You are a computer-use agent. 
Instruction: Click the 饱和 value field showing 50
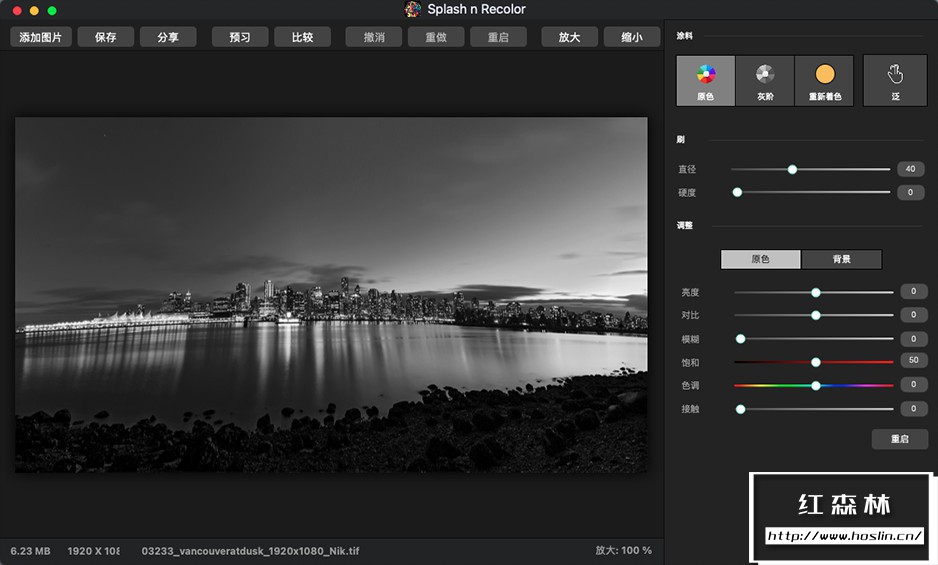913,361
